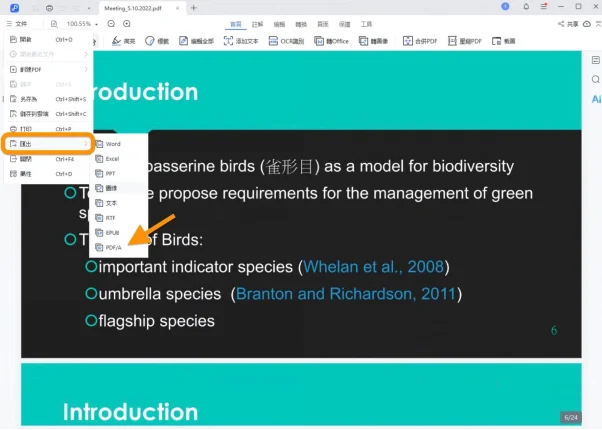Click the zoom out (minus) icon
The width and height of the screenshot is (602, 430).
(111, 24)
